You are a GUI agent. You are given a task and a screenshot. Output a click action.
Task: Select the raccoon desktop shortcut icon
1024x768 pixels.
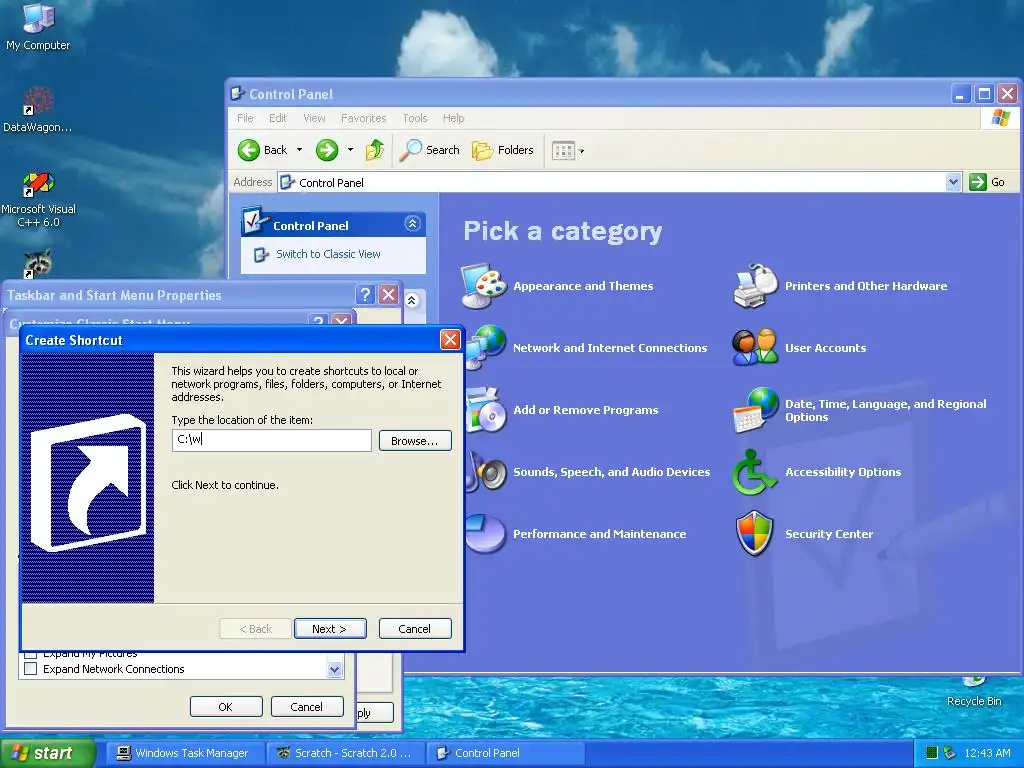point(38,263)
